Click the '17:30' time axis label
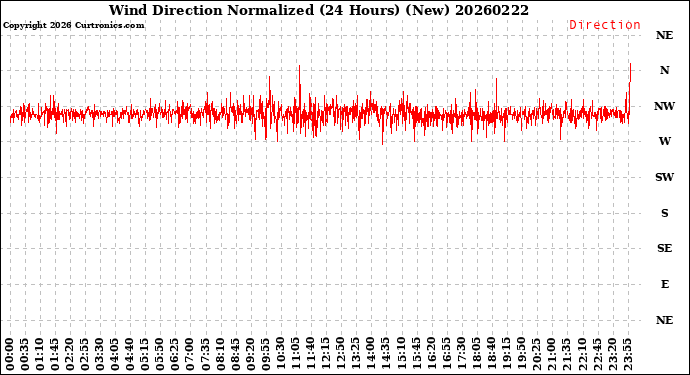This screenshot has height=375, width=690. (x=461, y=354)
